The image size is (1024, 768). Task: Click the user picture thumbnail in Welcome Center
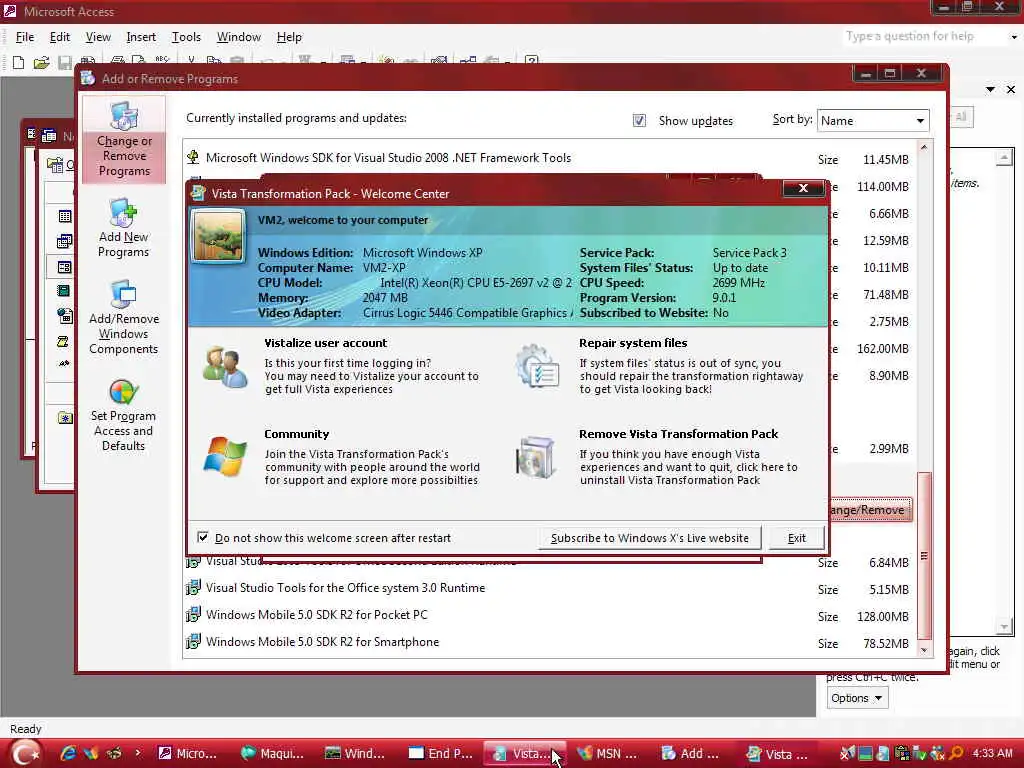[218, 236]
